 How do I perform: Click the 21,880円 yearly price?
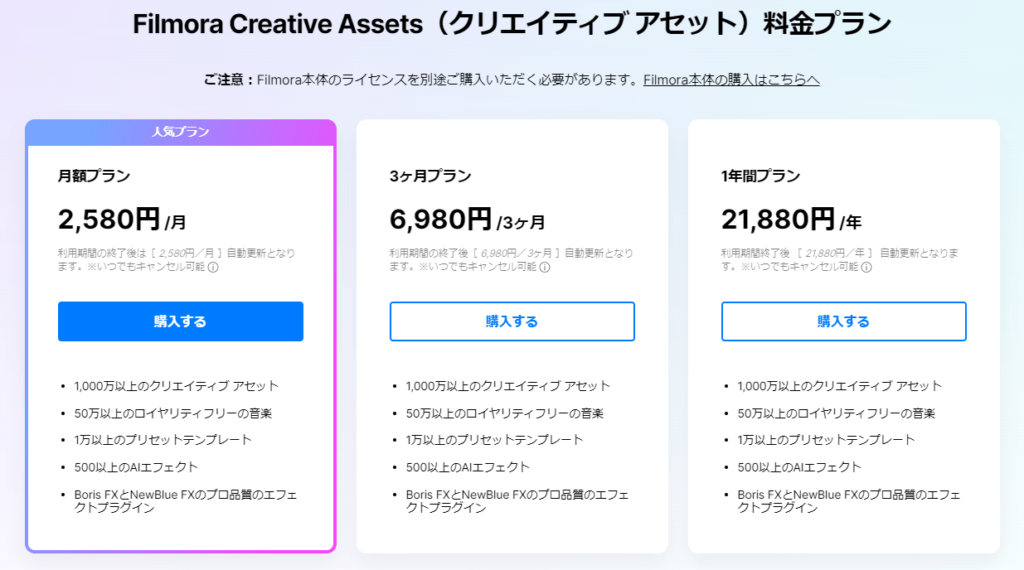click(778, 219)
